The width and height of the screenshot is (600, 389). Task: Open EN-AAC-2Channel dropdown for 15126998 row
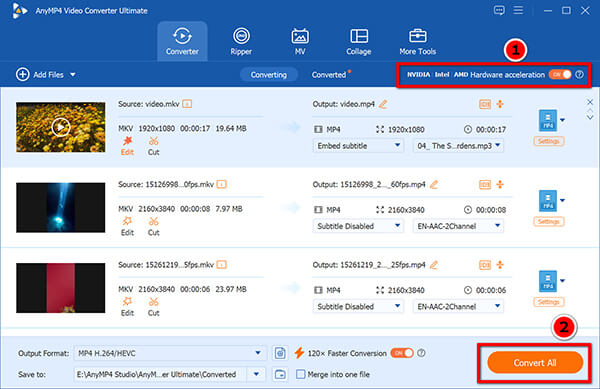(458, 226)
